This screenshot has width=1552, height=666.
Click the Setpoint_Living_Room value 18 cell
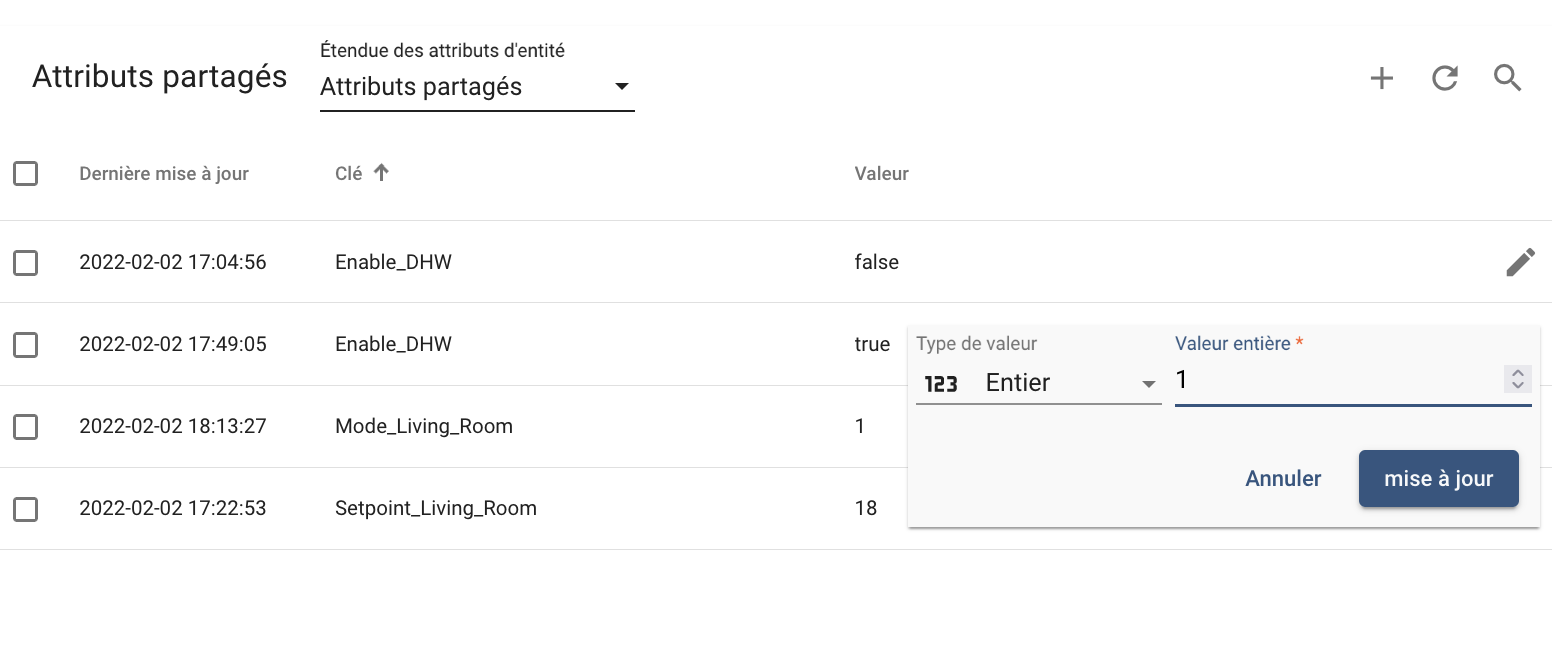pyautogui.click(x=866, y=509)
